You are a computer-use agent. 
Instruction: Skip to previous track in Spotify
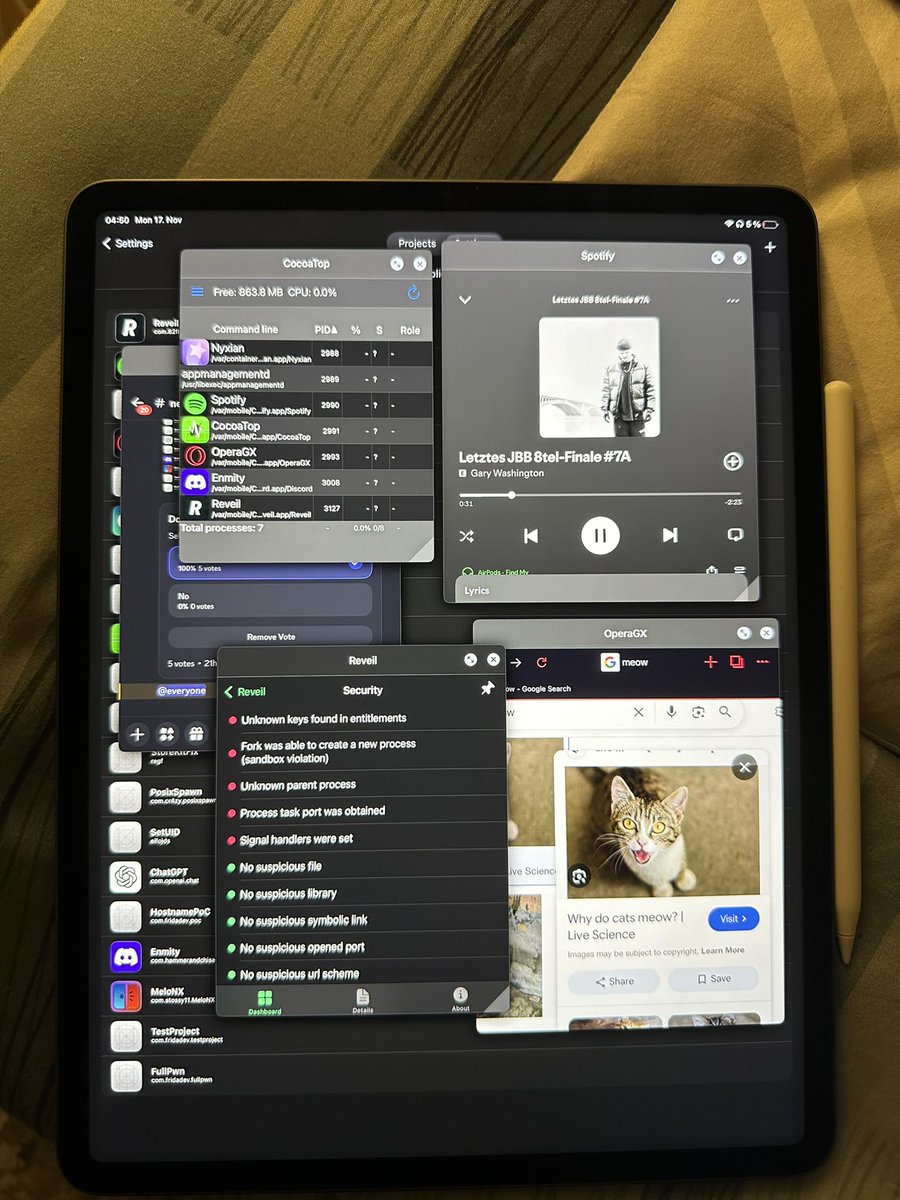coord(531,536)
